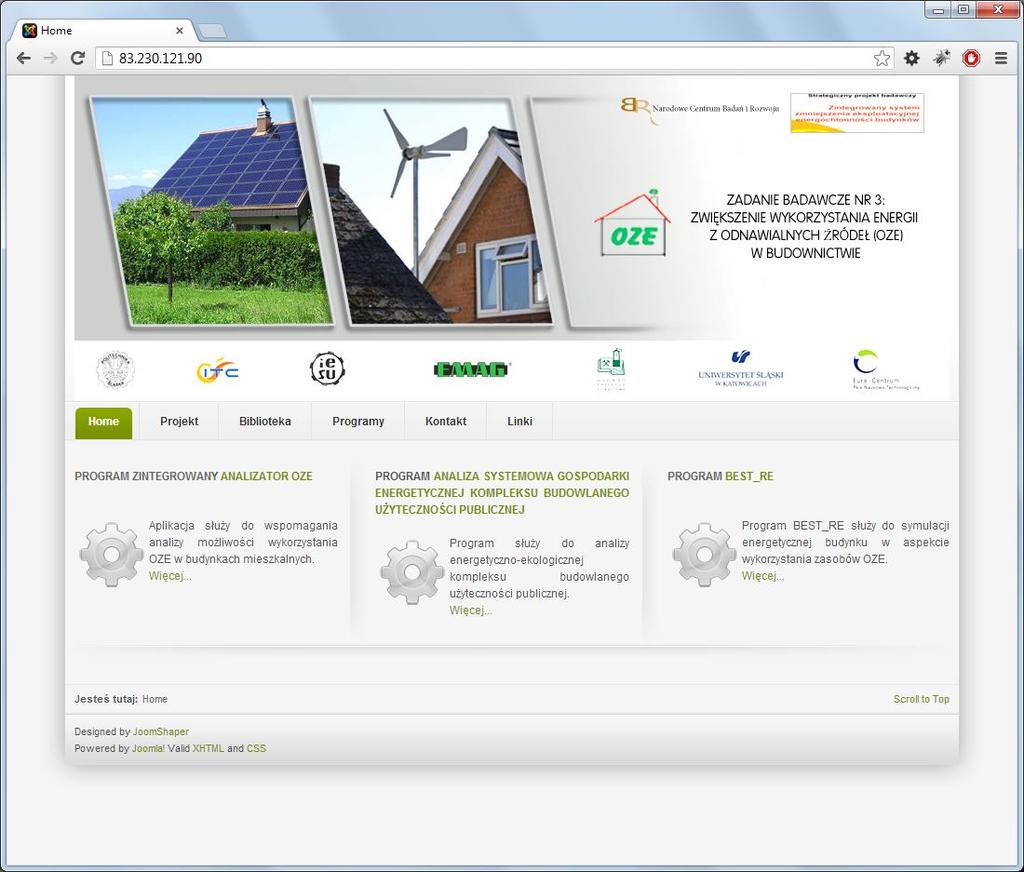Open the Projekt menu item
1024x872 pixels.
pyautogui.click(x=179, y=422)
